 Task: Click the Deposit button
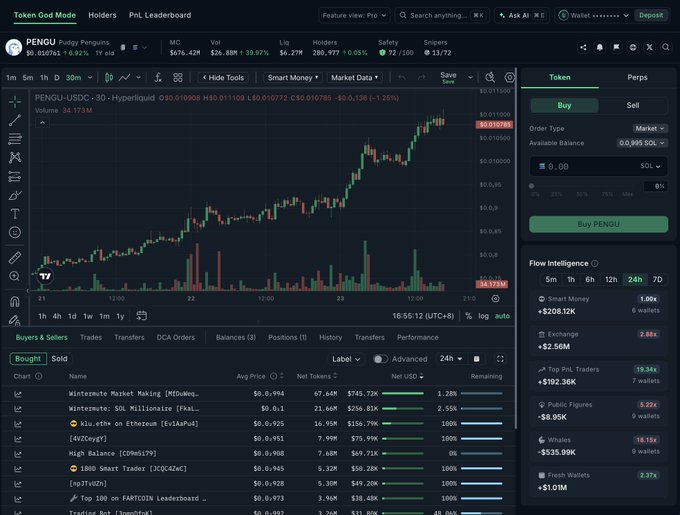pyautogui.click(x=651, y=15)
